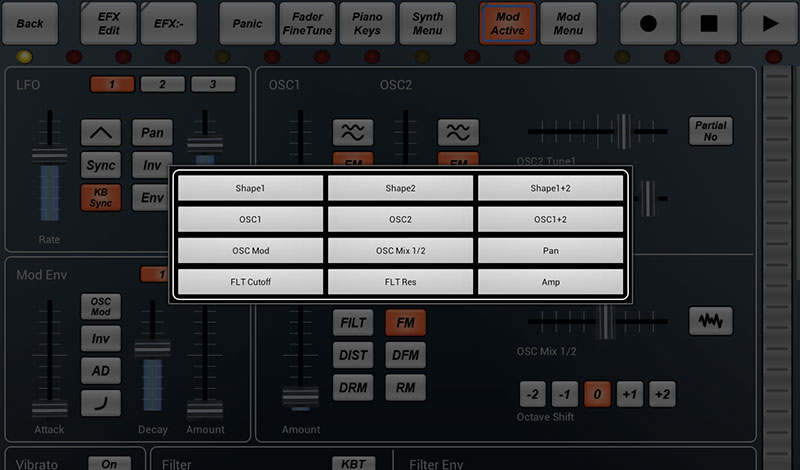The image size is (800, 470).
Task: Open the OSC2 waveform selector icon
Action: [458, 133]
